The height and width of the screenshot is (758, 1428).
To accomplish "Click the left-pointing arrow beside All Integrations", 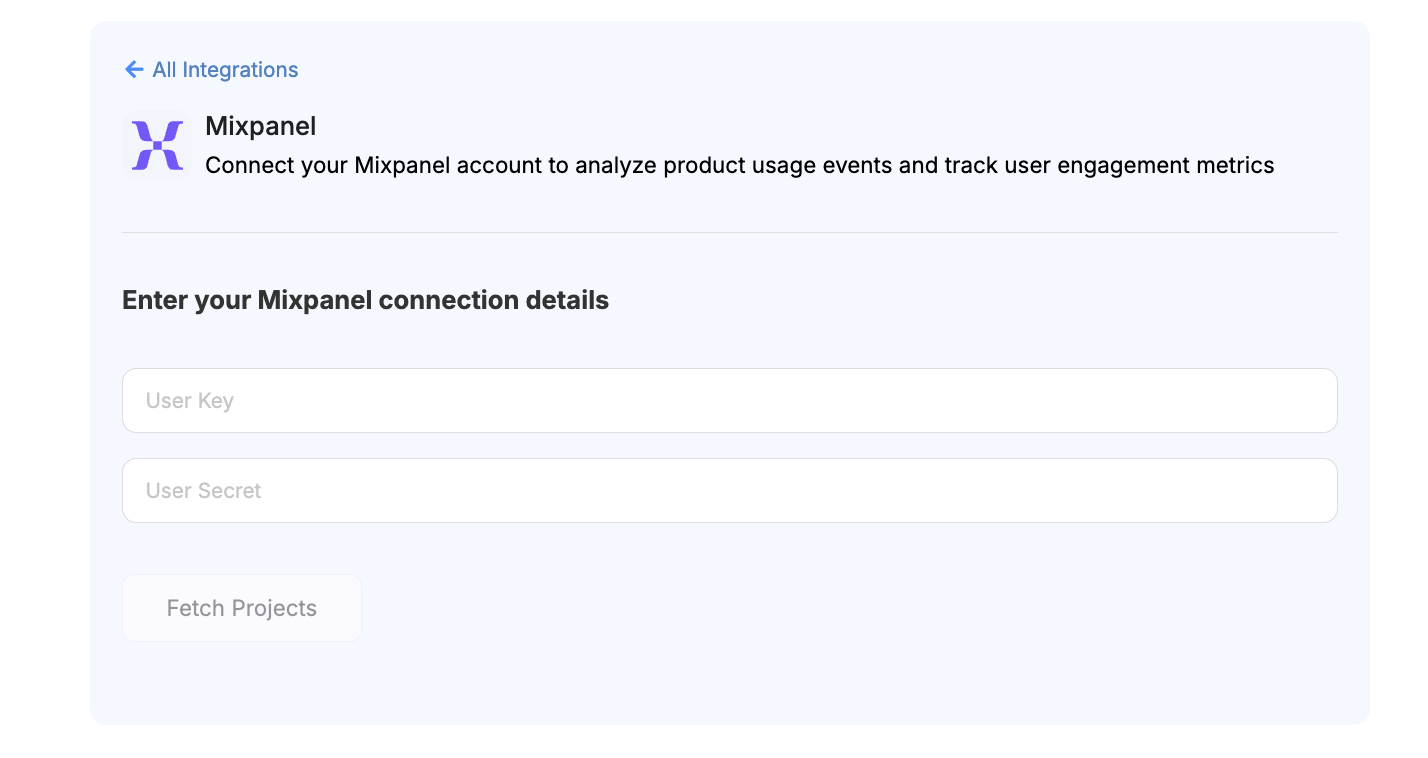I will (134, 69).
